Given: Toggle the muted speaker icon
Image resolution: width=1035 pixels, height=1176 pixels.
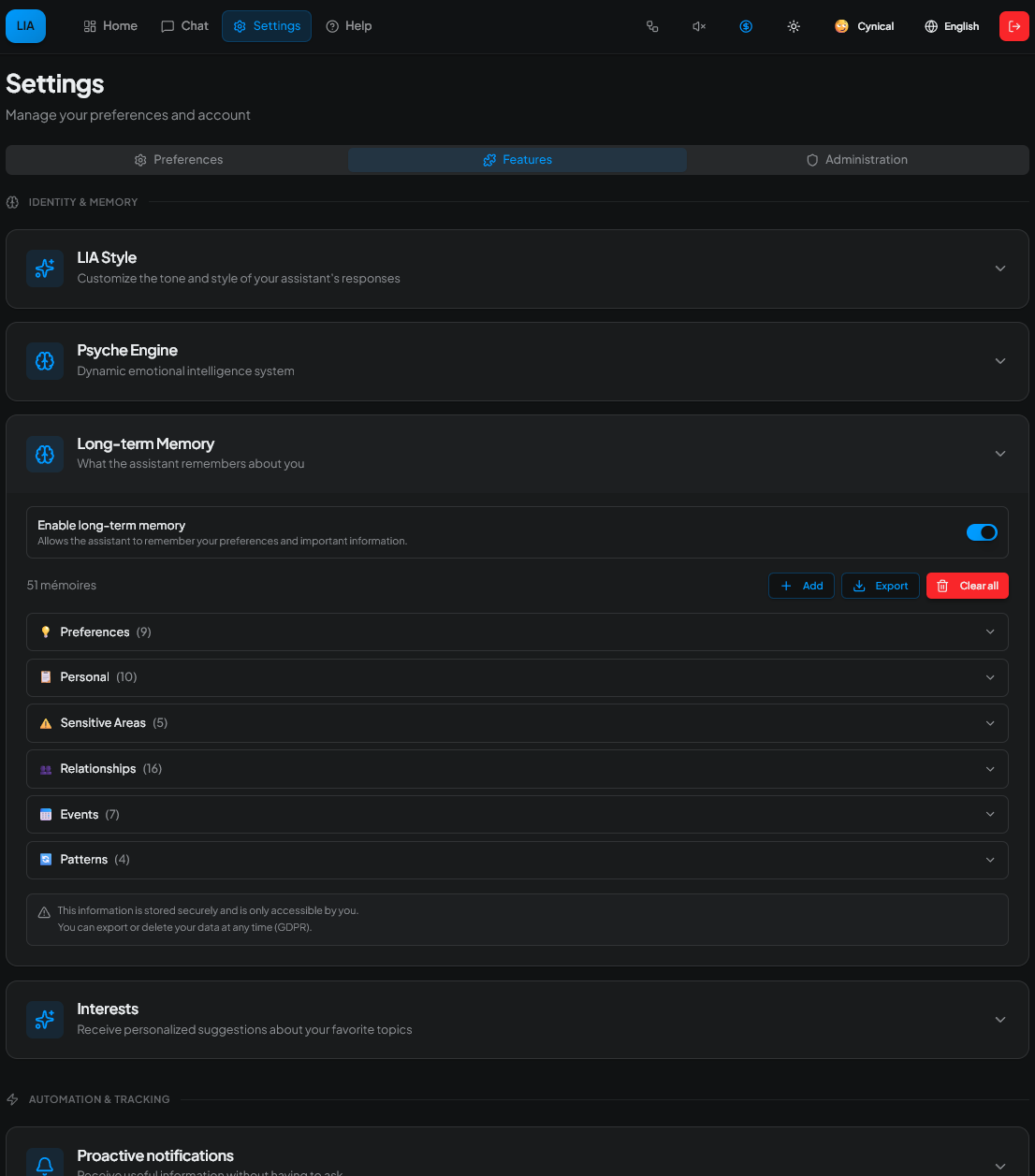Looking at the screenshot, I should coord(699,26).
